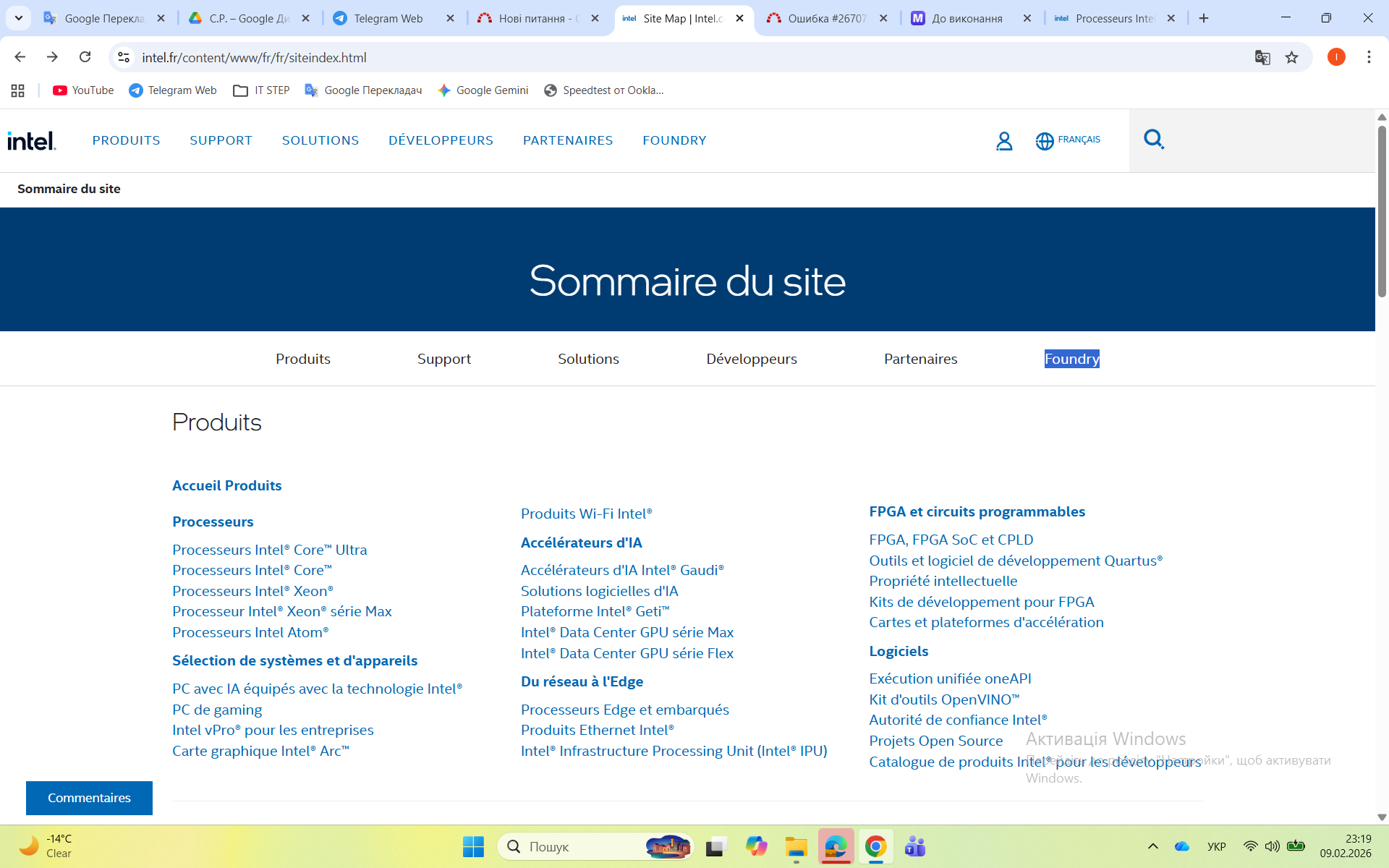Switch to the Telegram Web tab
The image size is (1389, 868).
[x=388, y=19]
